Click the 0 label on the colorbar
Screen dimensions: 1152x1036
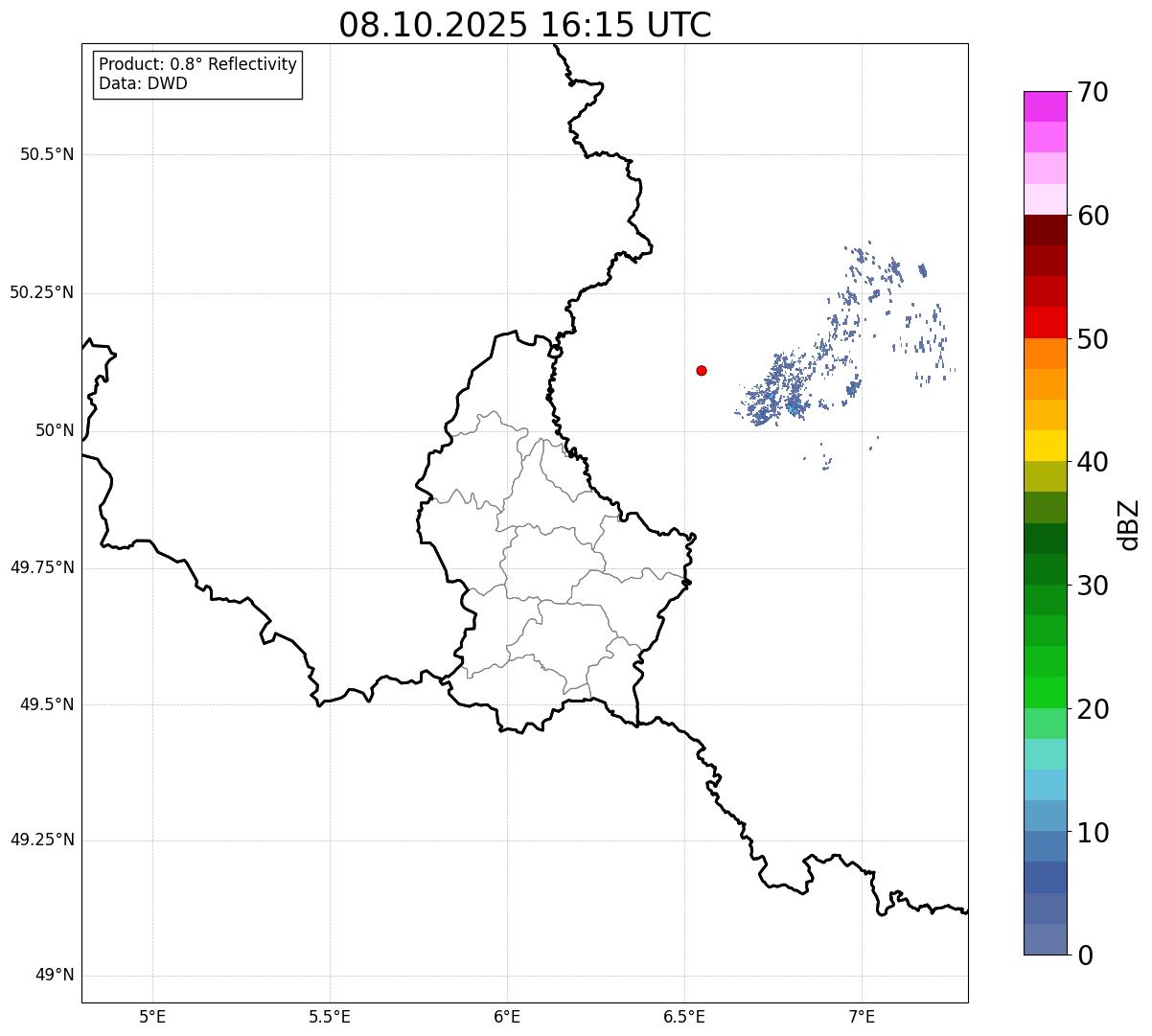pyautogui.click(x=1086, y=955)
